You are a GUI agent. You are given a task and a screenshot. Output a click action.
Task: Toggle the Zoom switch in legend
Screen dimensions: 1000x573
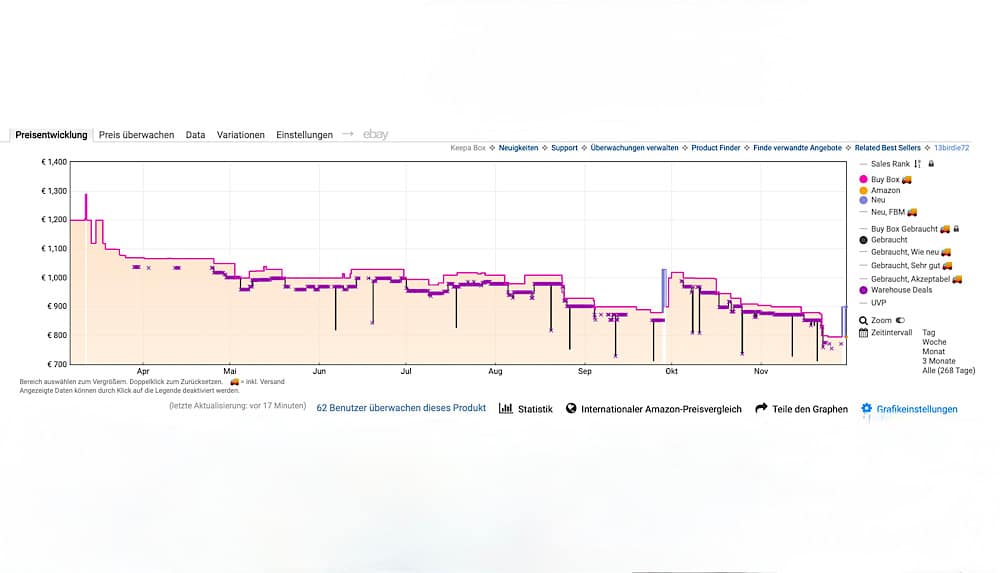pyautogui.click(x=900, y=320)
